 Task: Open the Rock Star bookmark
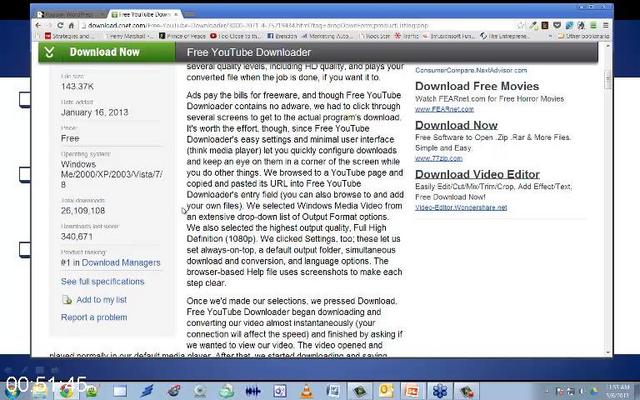click(375, 36)
